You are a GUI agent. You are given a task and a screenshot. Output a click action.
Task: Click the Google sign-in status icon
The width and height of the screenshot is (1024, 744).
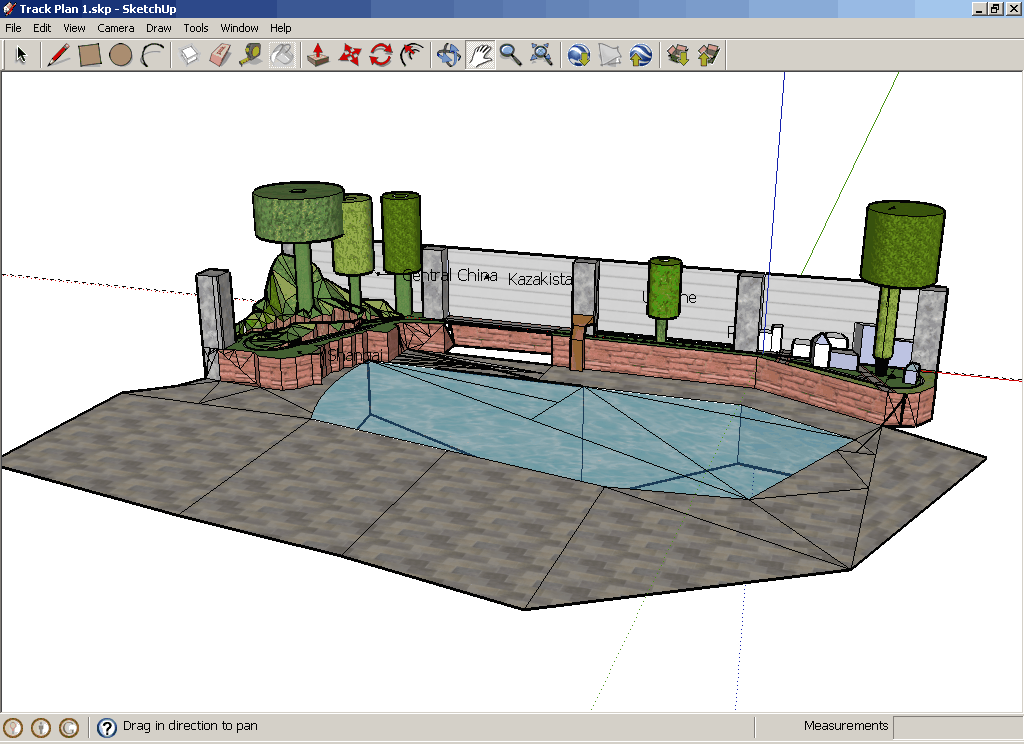[x=69, y=727]
